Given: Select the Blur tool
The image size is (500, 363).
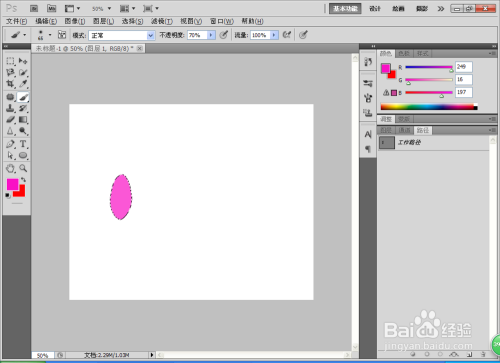Looking at the screenshot, I should (10, 131).
